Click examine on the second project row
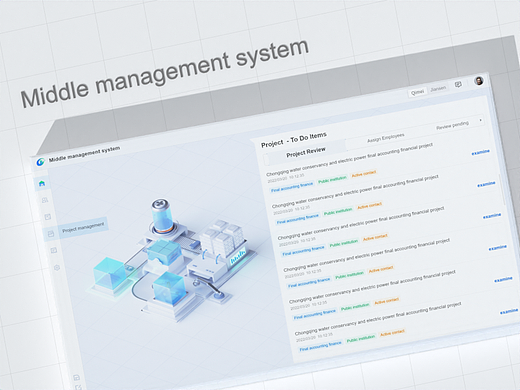This screenshot has width=520, height=390. [486, 184]
